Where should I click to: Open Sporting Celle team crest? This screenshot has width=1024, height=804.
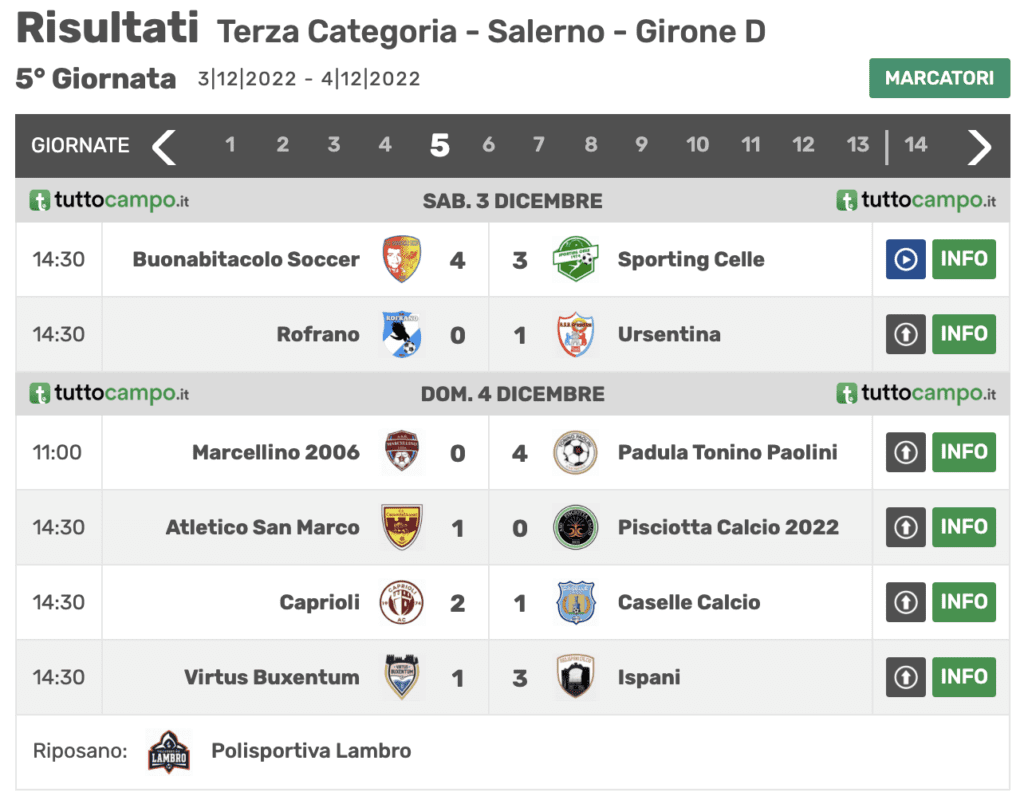[x=575, y=259]
